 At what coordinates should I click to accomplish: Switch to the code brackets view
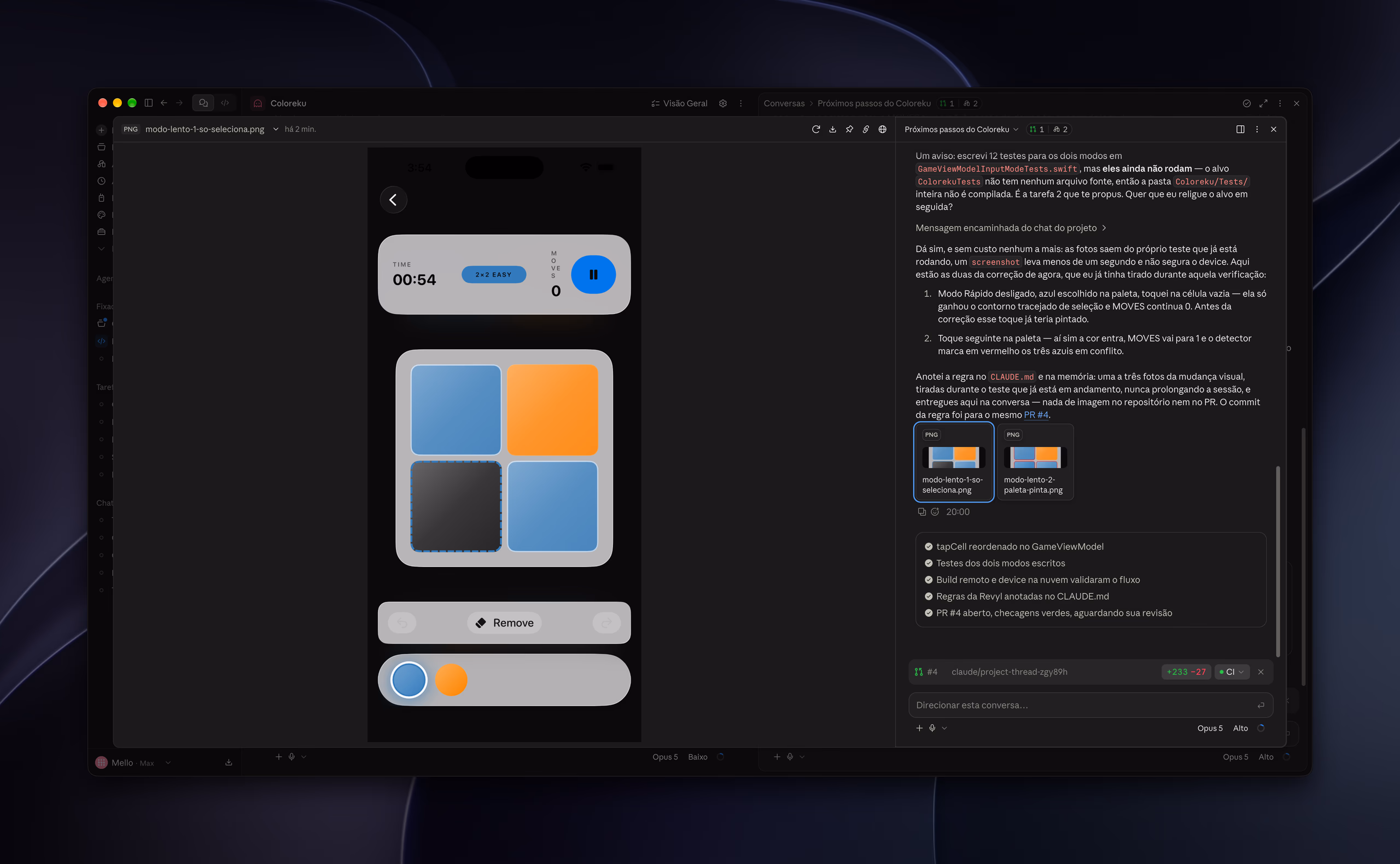[225, 103]
